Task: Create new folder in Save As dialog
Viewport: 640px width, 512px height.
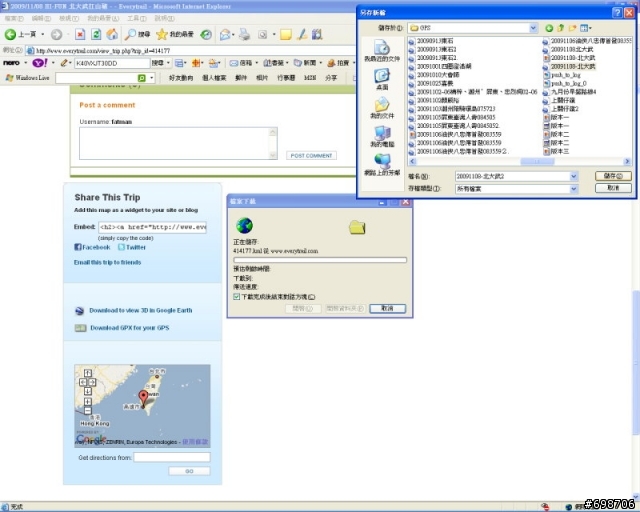Action: (573, 28)
